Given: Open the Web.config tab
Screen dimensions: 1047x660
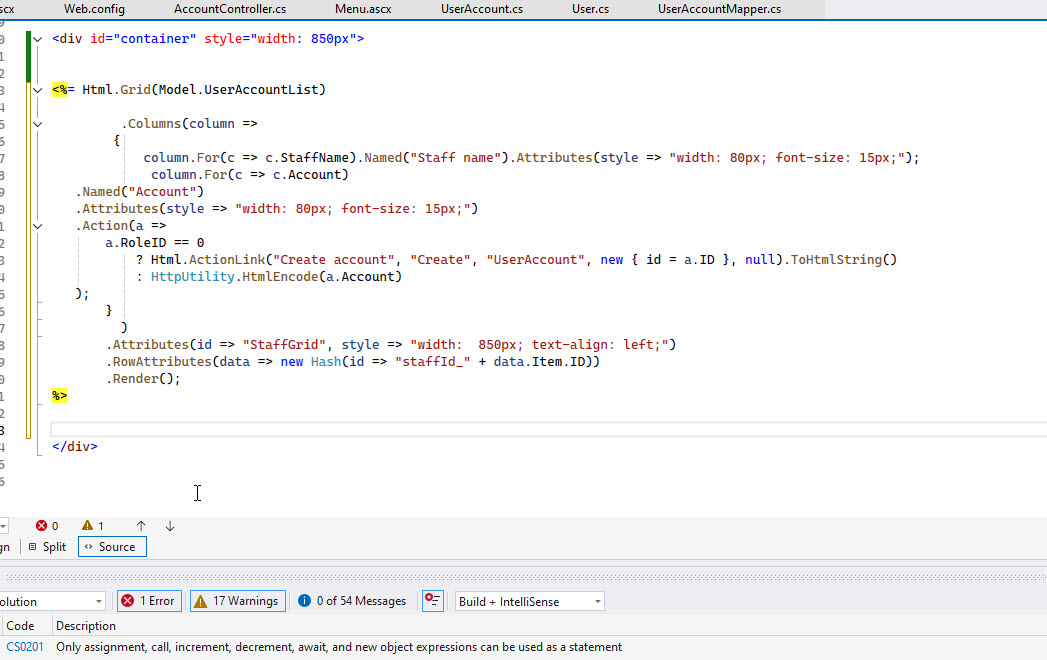Looking at the screenshot, I should 94,9.
